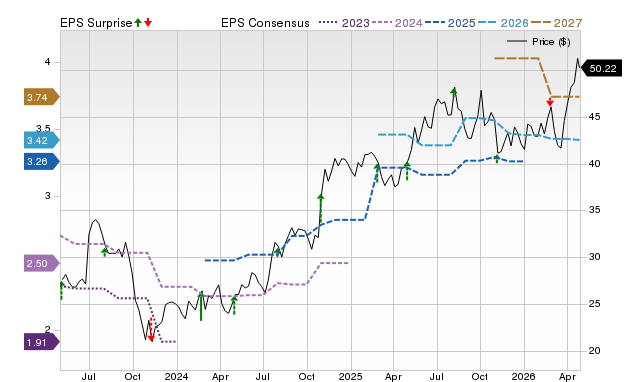Click the green beat arrow on 2025 line near November 2025
This screenshot has width=640, height=382.
pos(497,159)
